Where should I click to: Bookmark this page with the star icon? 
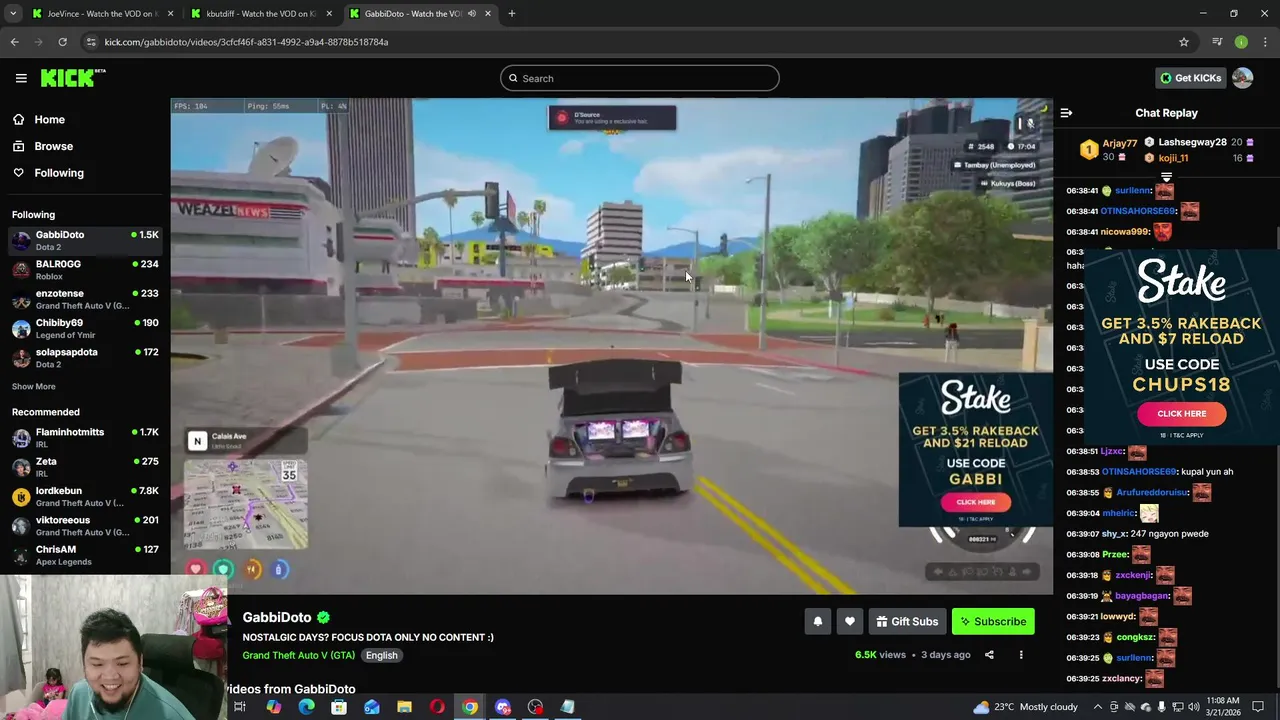(x=1184, y=42)
